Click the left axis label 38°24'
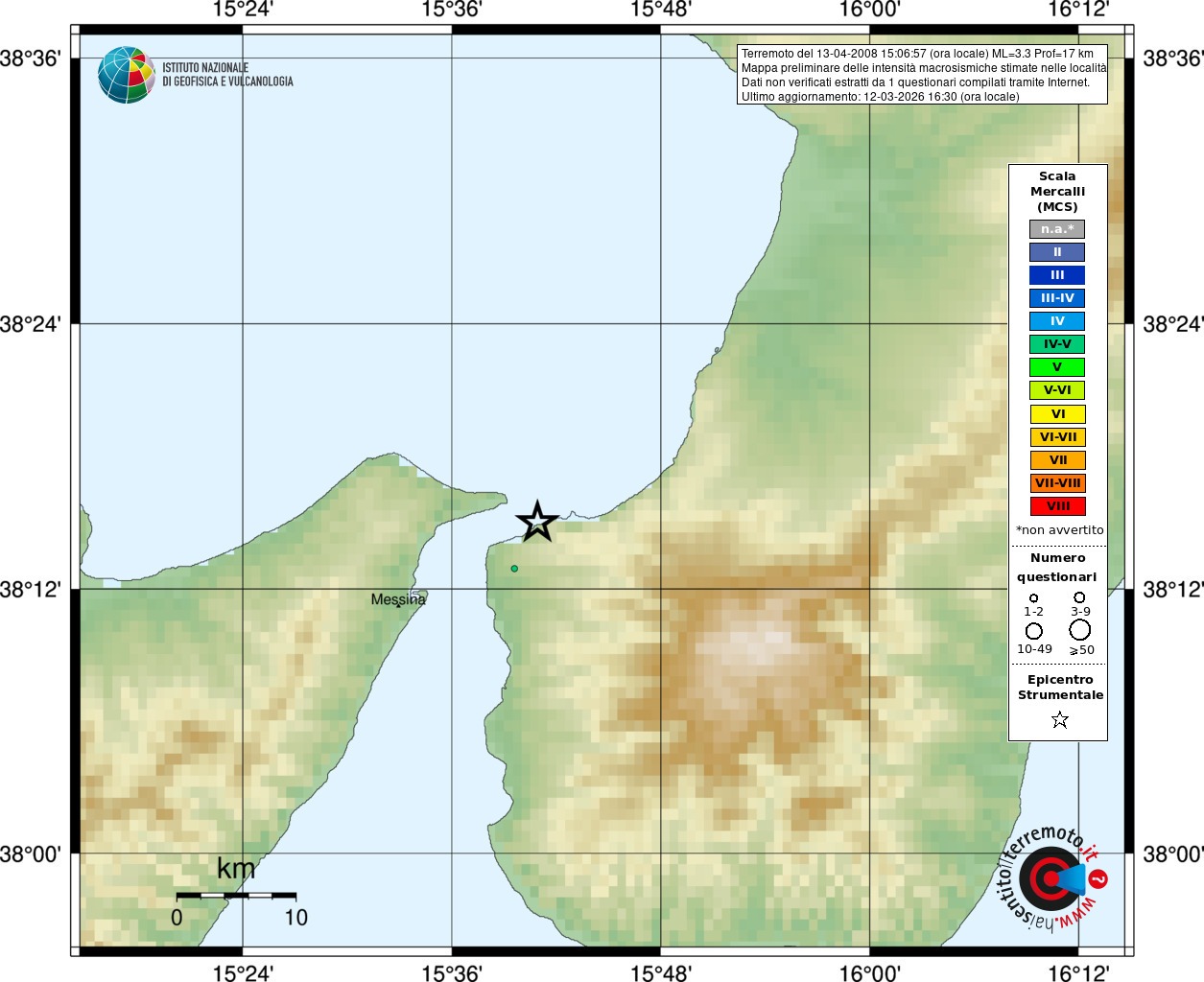1204x982 pixels. click(x=31, y=324)
